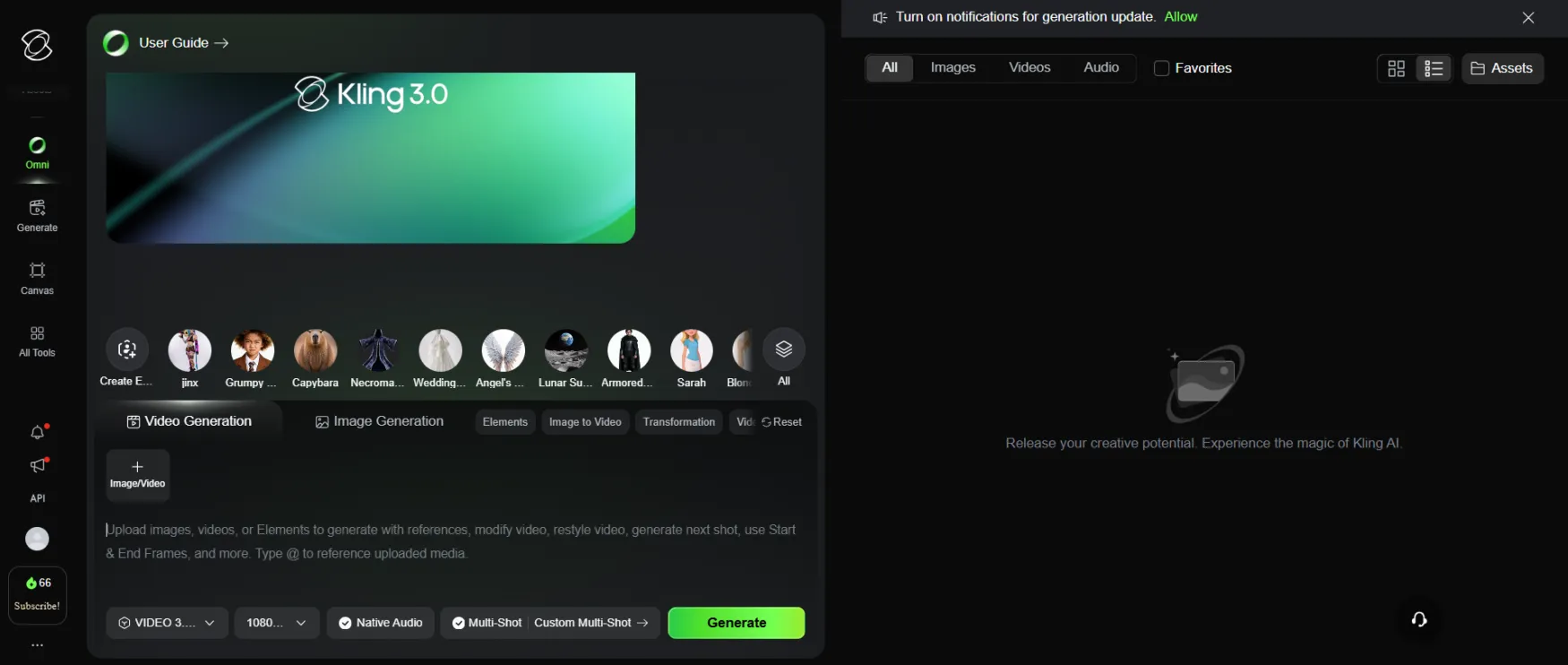Screen dimensions: 1568x665
Task: Switch to the Image Generation tab
Action: pyautogui.click(x=379, y=421)
